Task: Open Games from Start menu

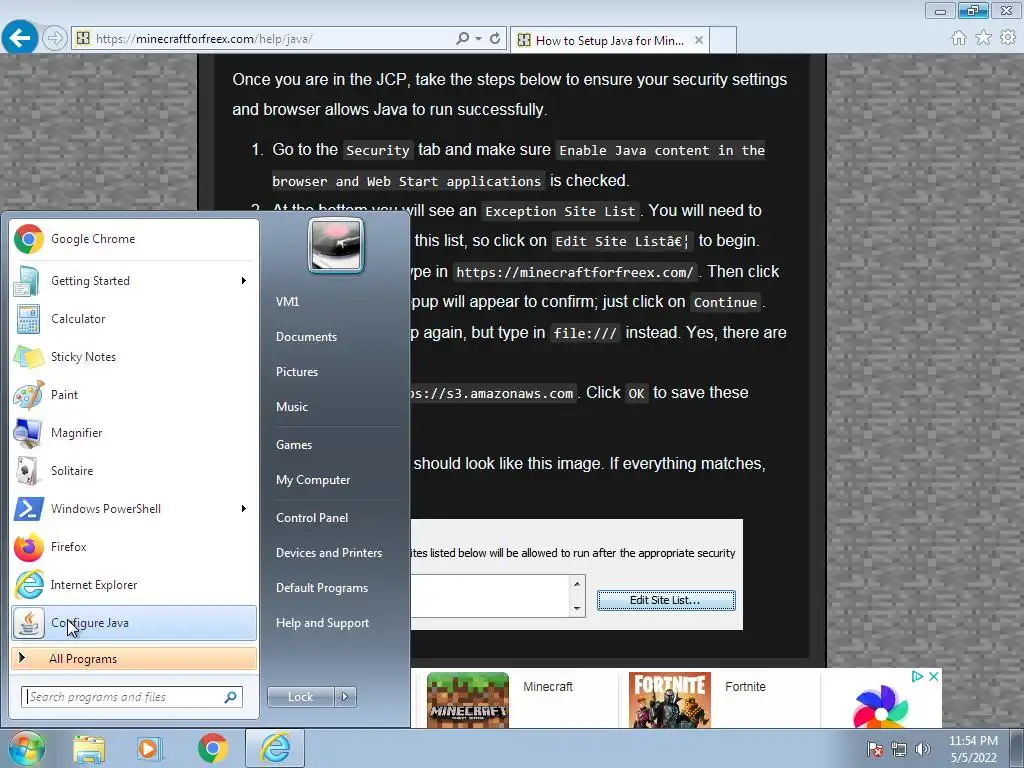Action: [294, 445]
